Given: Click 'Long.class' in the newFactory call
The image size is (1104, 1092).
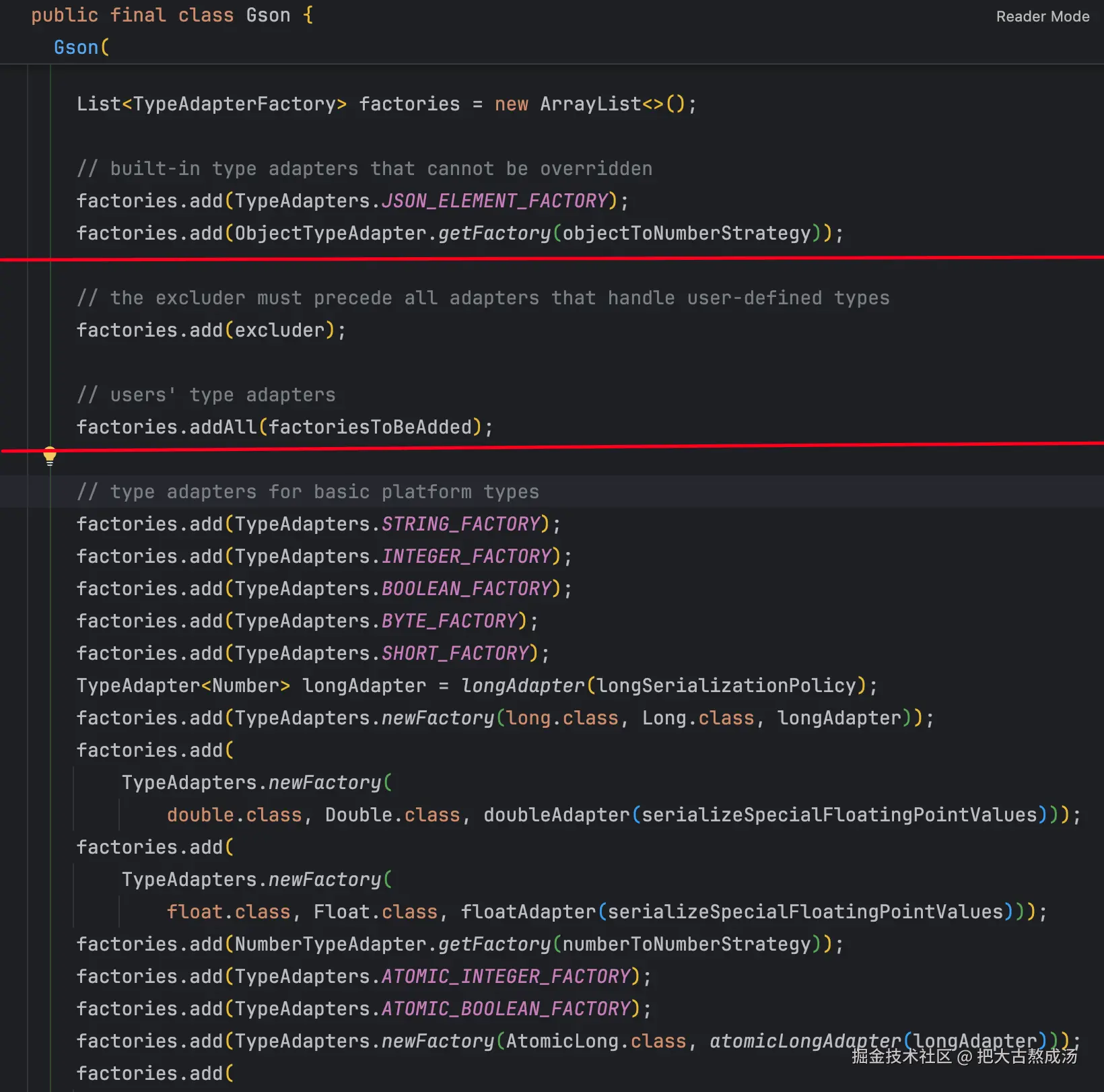Looking at the screenshot, I should [x=697, y=718].
